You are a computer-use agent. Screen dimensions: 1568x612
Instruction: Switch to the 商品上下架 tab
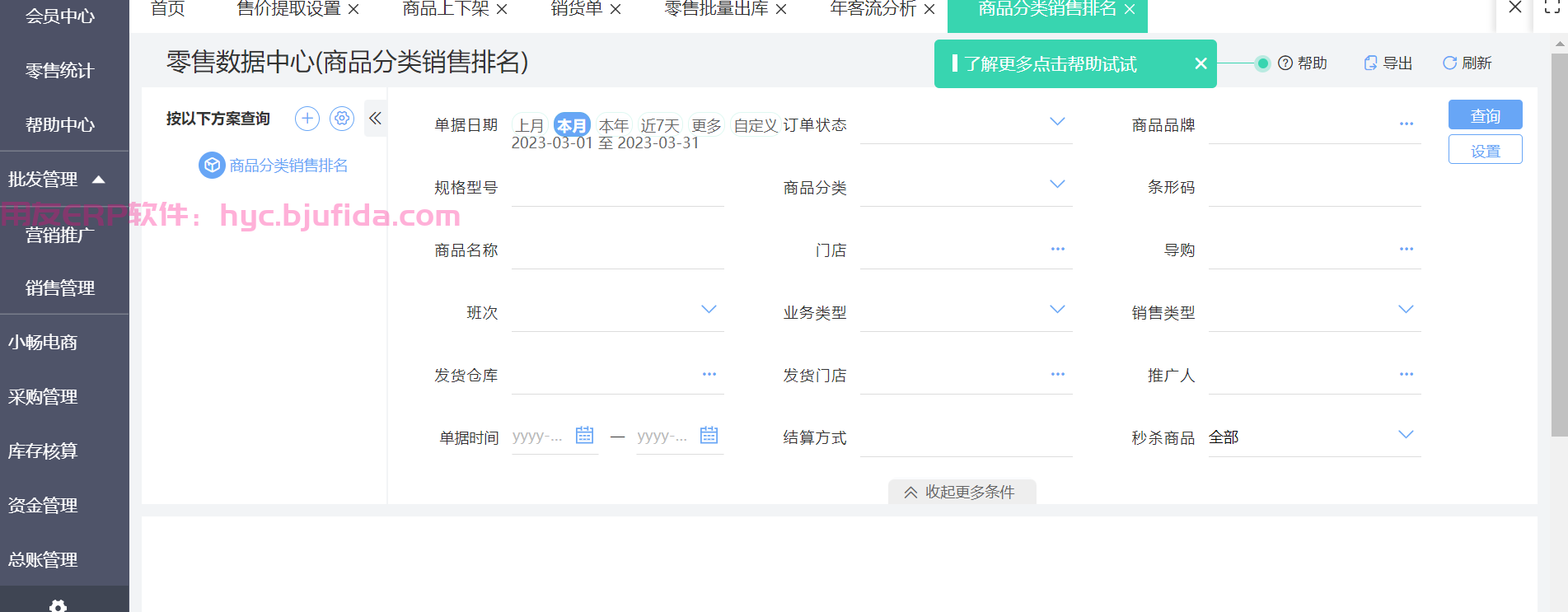coord(445,9)
